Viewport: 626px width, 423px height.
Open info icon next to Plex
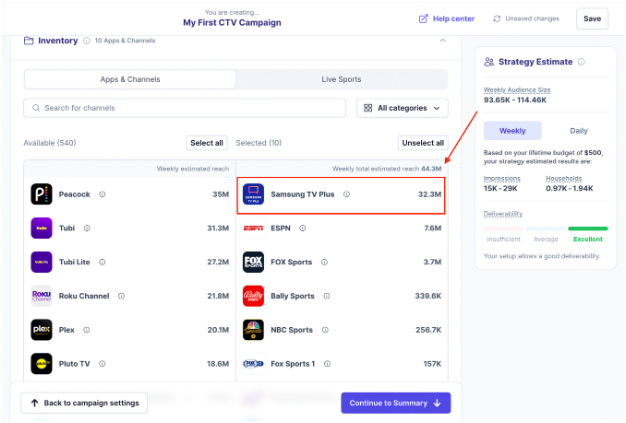click(87, 330)
